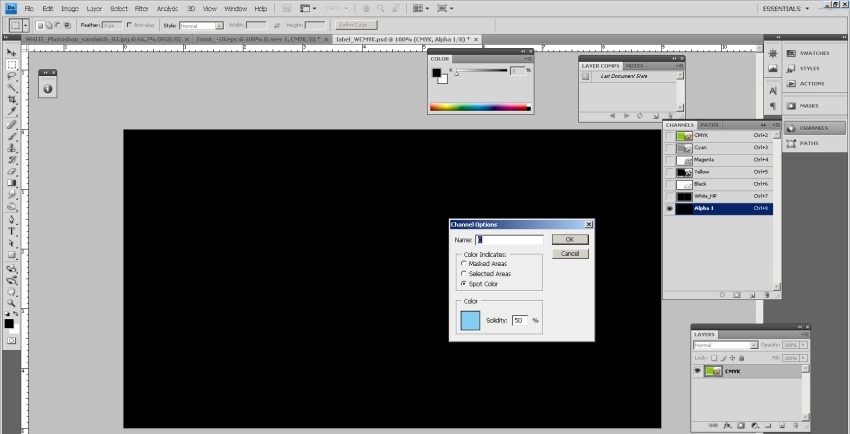Select the Magic Wand tool
850x434 pixels.
(11, 88)
